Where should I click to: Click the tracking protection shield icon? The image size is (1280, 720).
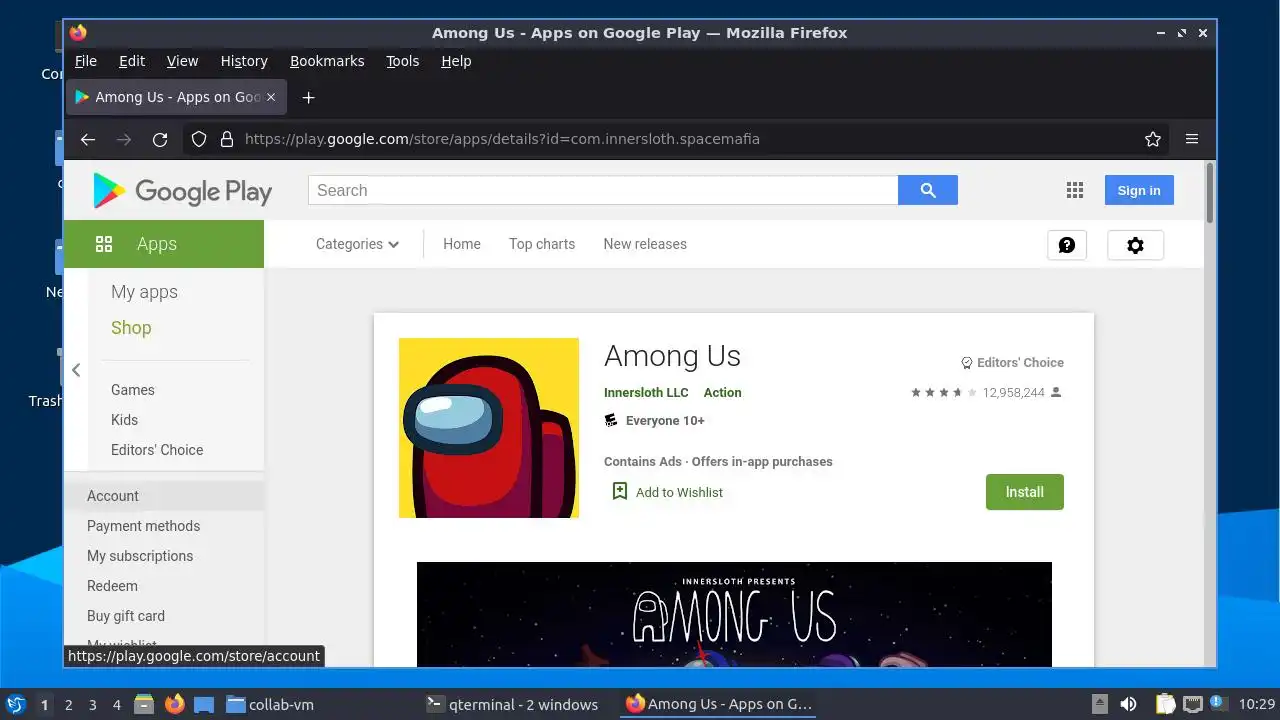(199, 139)
